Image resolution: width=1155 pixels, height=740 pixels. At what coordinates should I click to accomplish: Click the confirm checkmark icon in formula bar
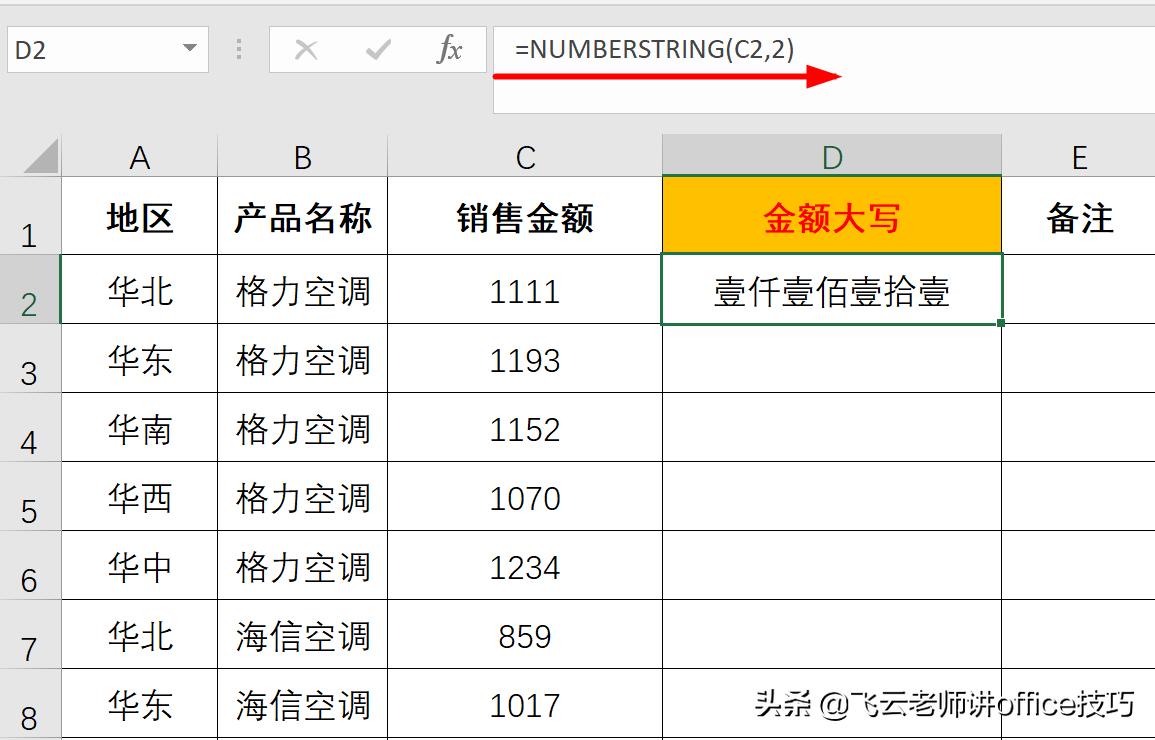375,49
